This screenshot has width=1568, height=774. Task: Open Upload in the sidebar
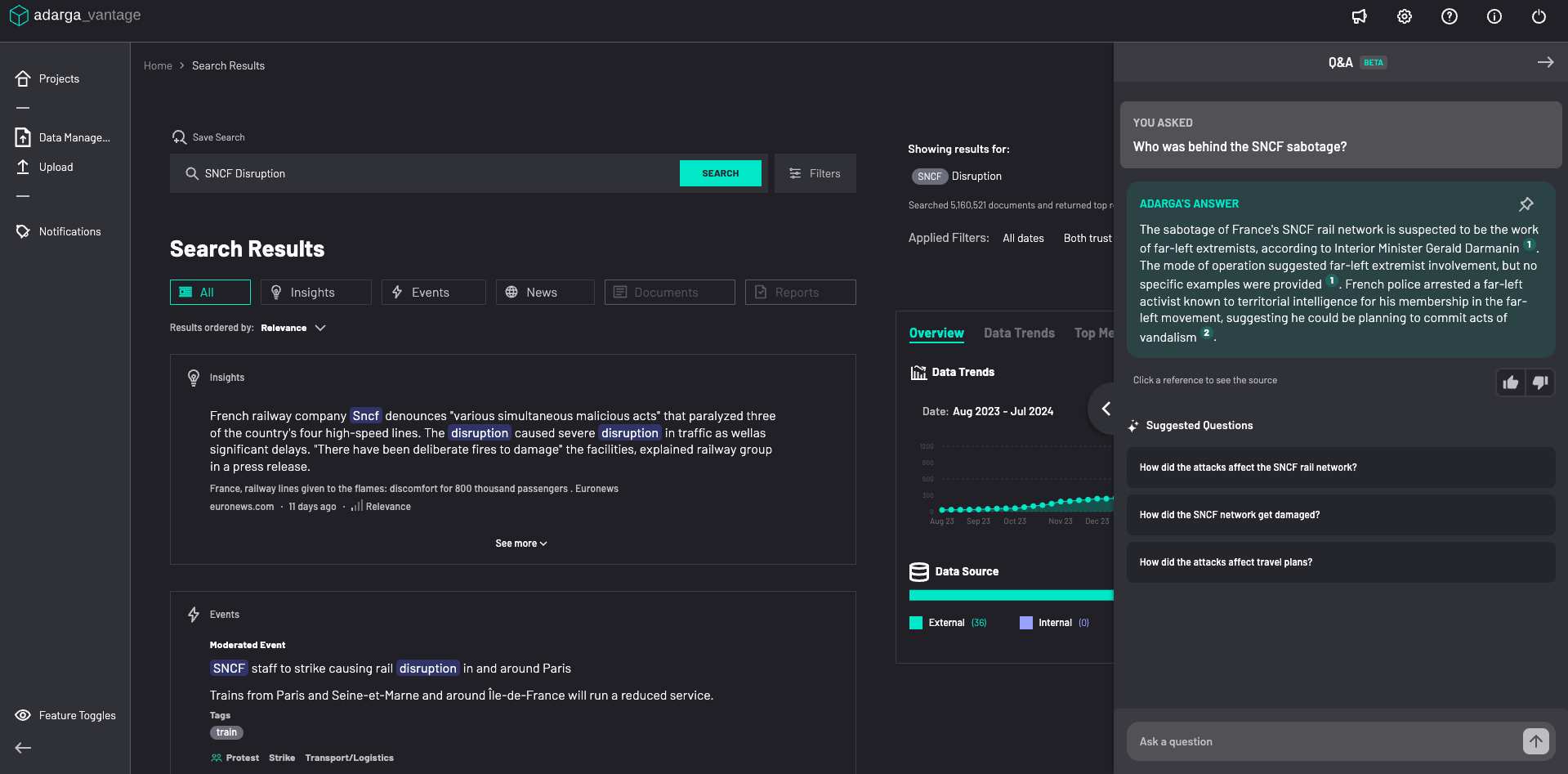[45, 167]
